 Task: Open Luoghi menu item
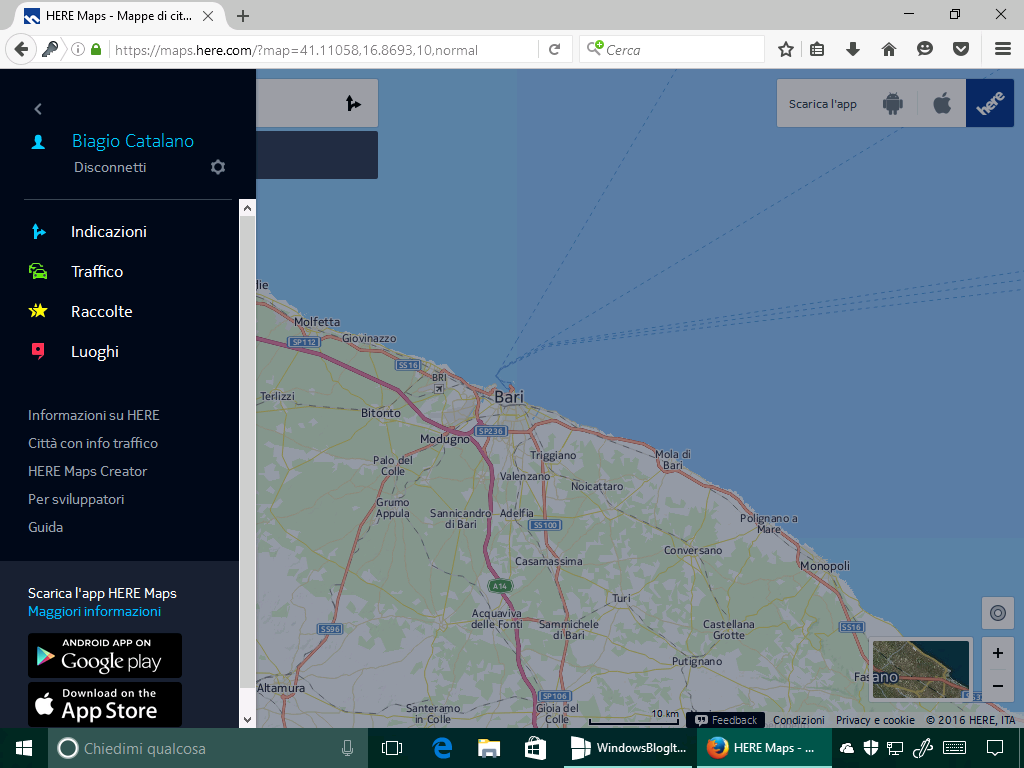click(95, 352)
